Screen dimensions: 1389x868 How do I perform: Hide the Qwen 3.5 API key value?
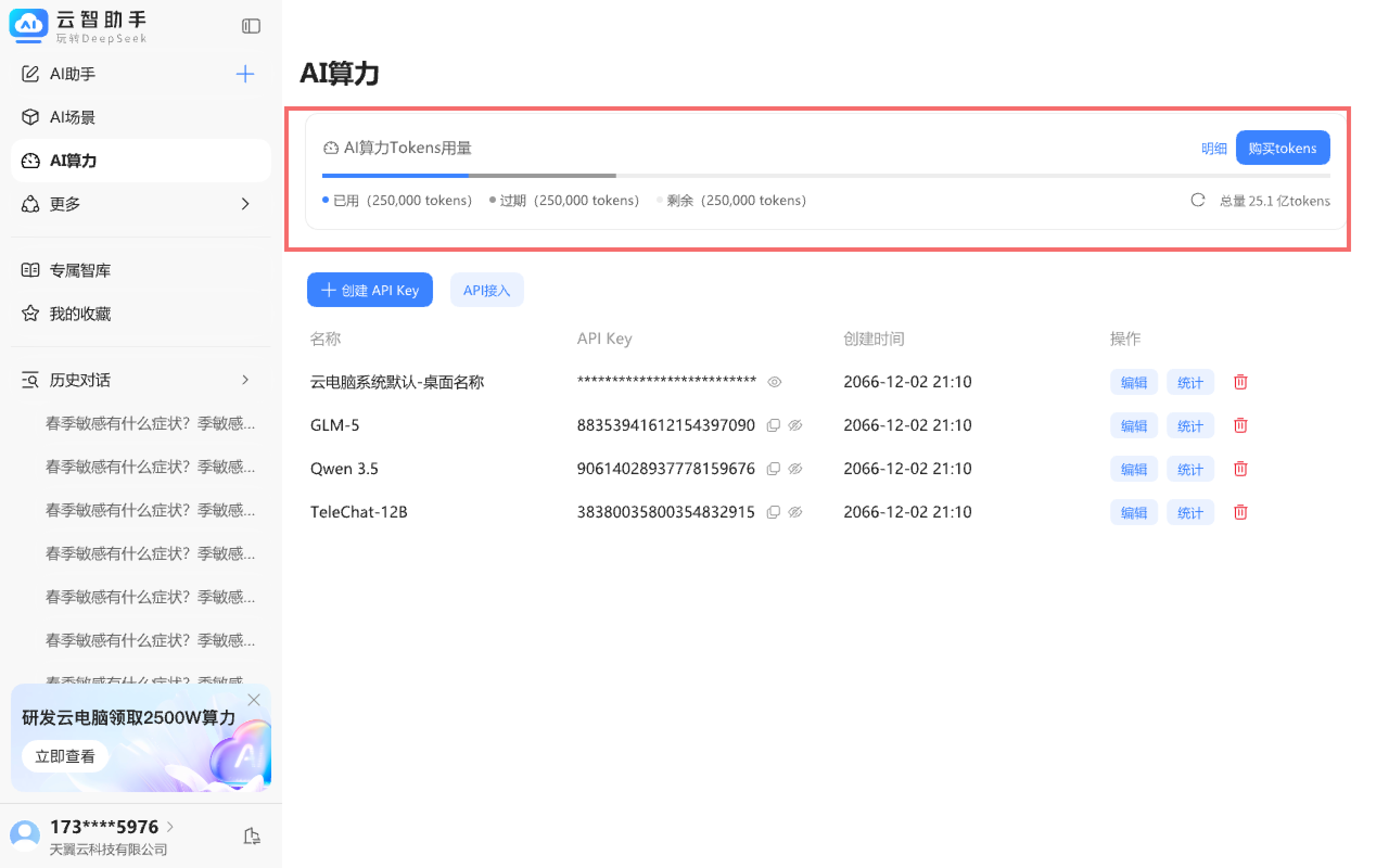[795, 469]
